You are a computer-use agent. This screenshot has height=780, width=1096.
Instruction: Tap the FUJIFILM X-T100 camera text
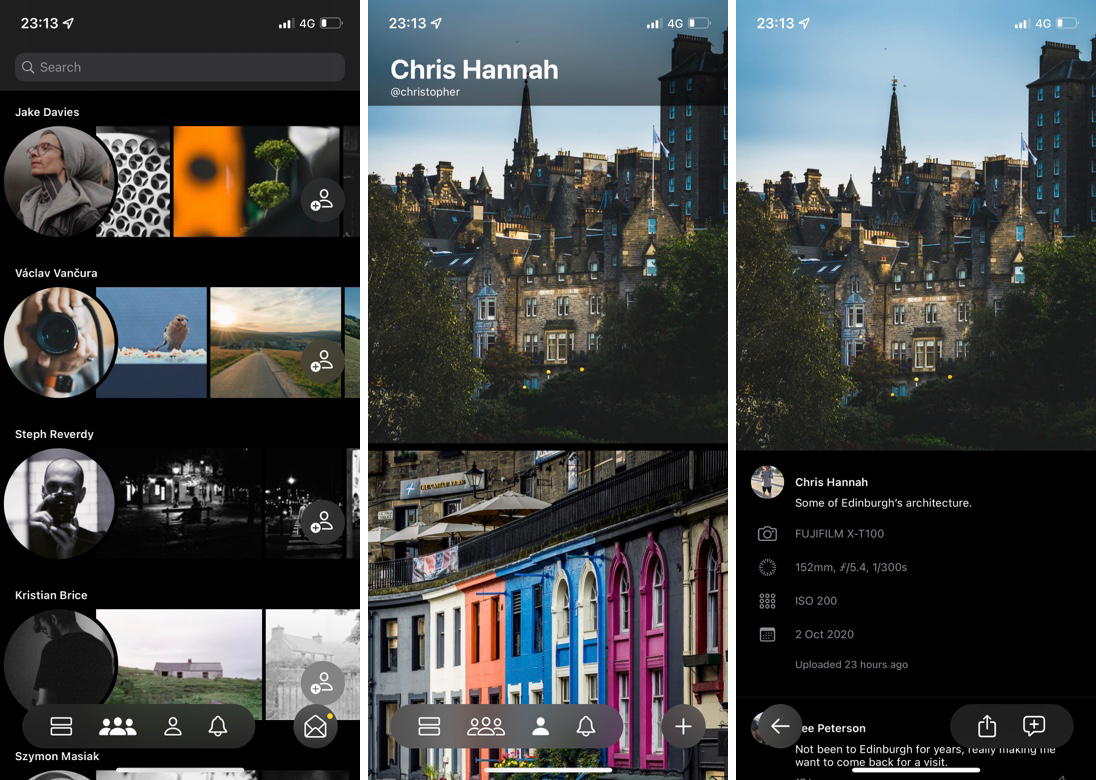tap(839, 533)
